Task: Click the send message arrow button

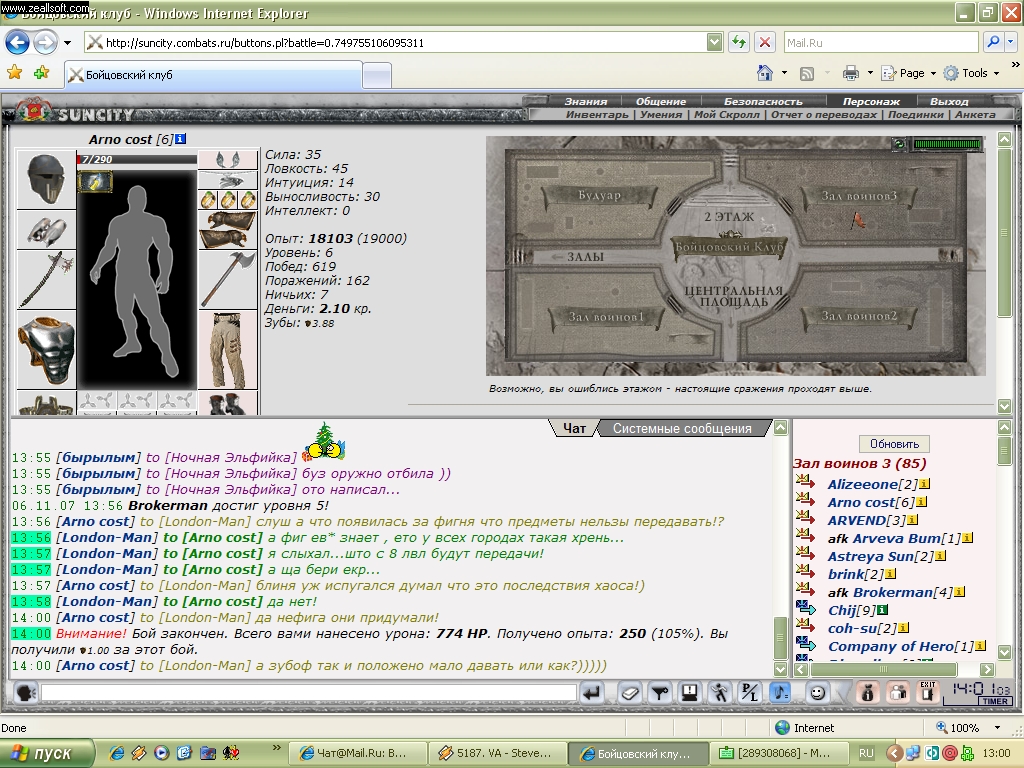Action: [x=593, y=693]
